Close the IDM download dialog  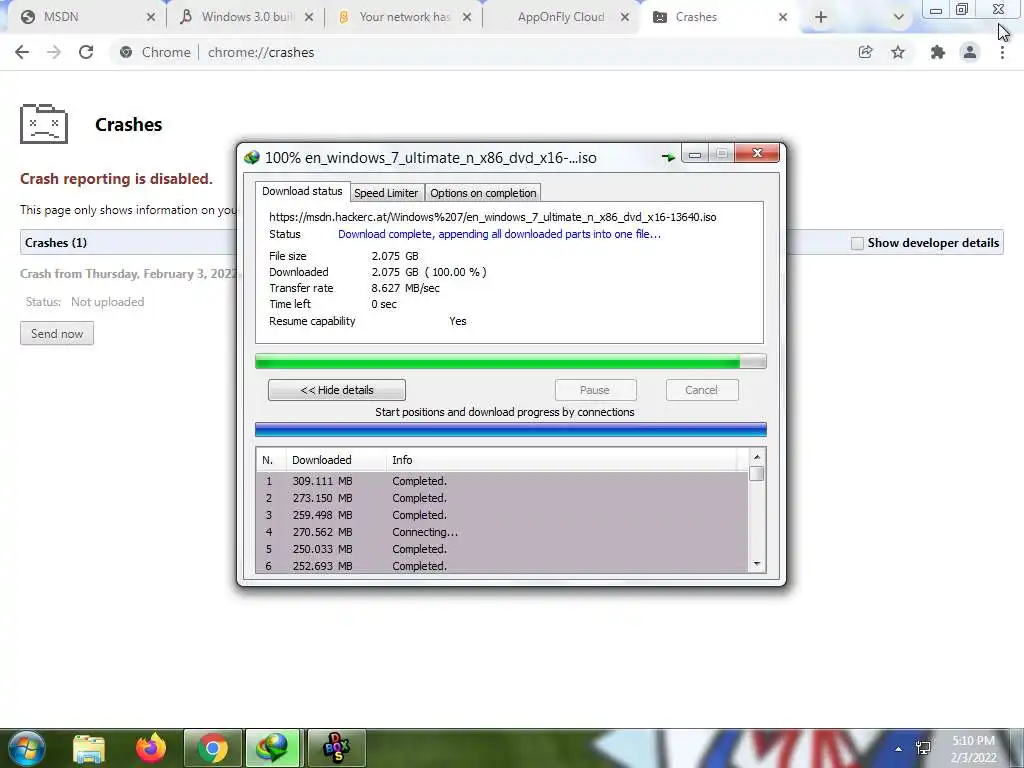[x=758, y=153]
